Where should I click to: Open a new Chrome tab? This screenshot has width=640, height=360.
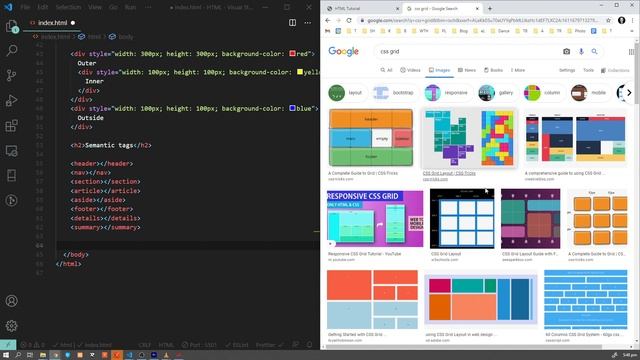(490, 8)
